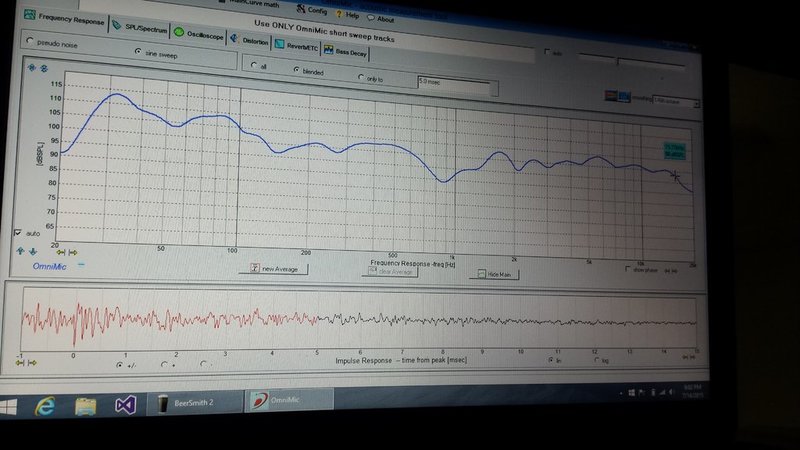Toggle the auto scale checkbox
The image size is (800, 450).
18,233
